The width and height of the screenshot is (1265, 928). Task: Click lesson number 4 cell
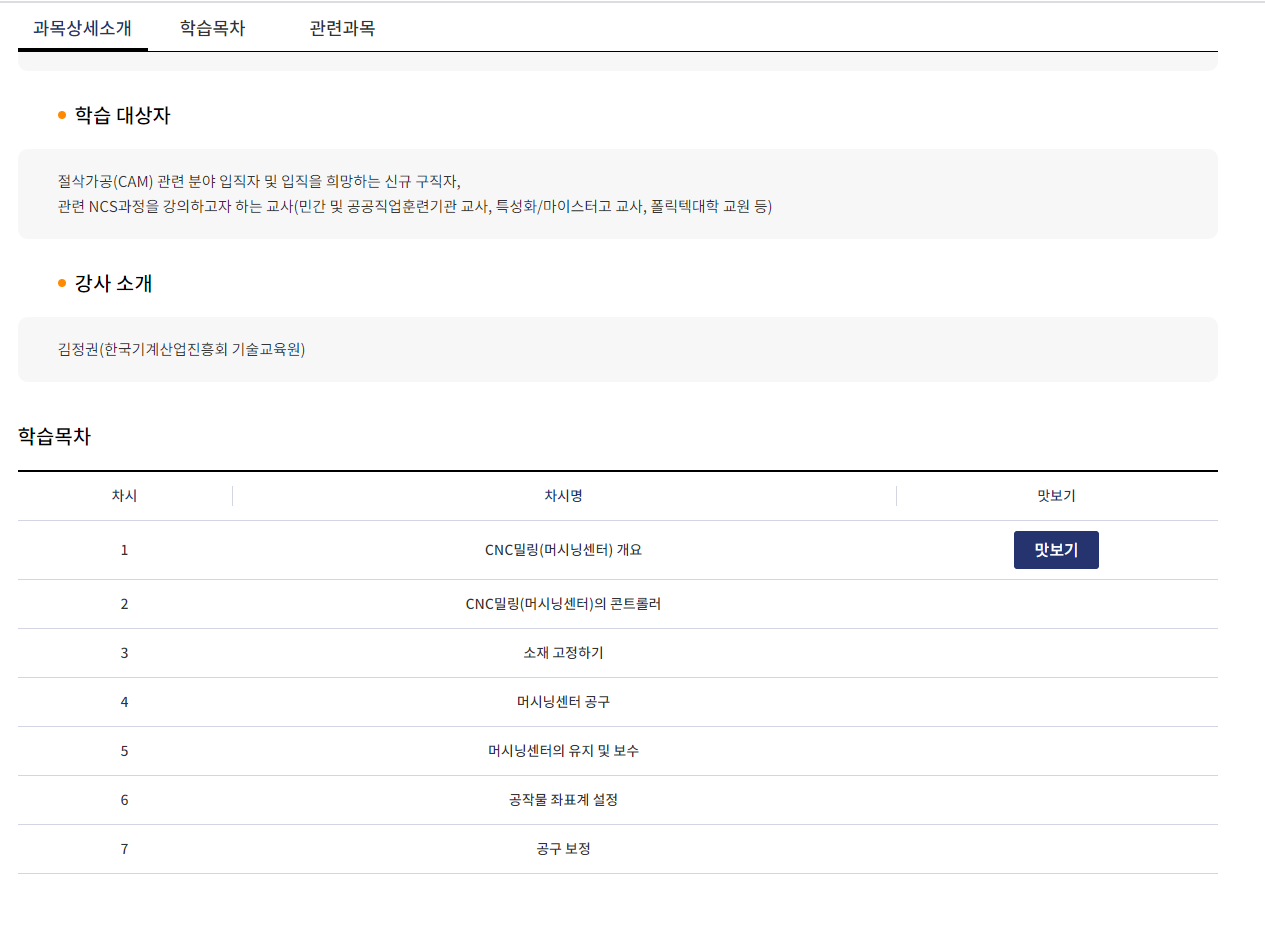124,702
